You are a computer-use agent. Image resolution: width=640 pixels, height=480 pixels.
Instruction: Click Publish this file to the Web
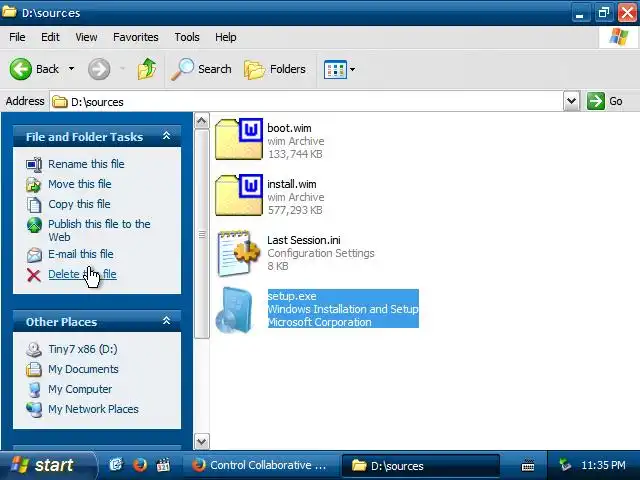99,230
